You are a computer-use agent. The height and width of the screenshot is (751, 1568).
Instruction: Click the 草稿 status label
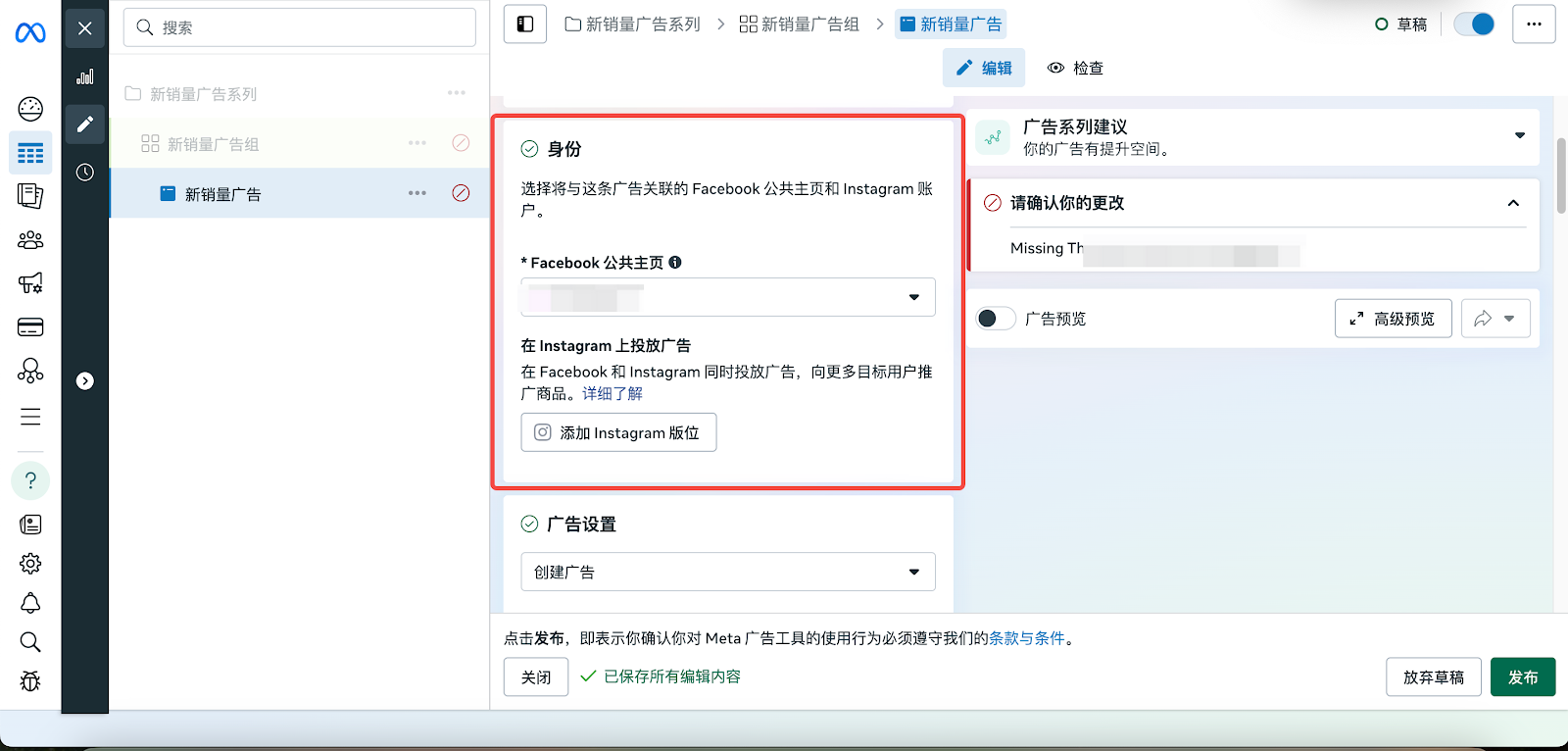(1412, 25)
